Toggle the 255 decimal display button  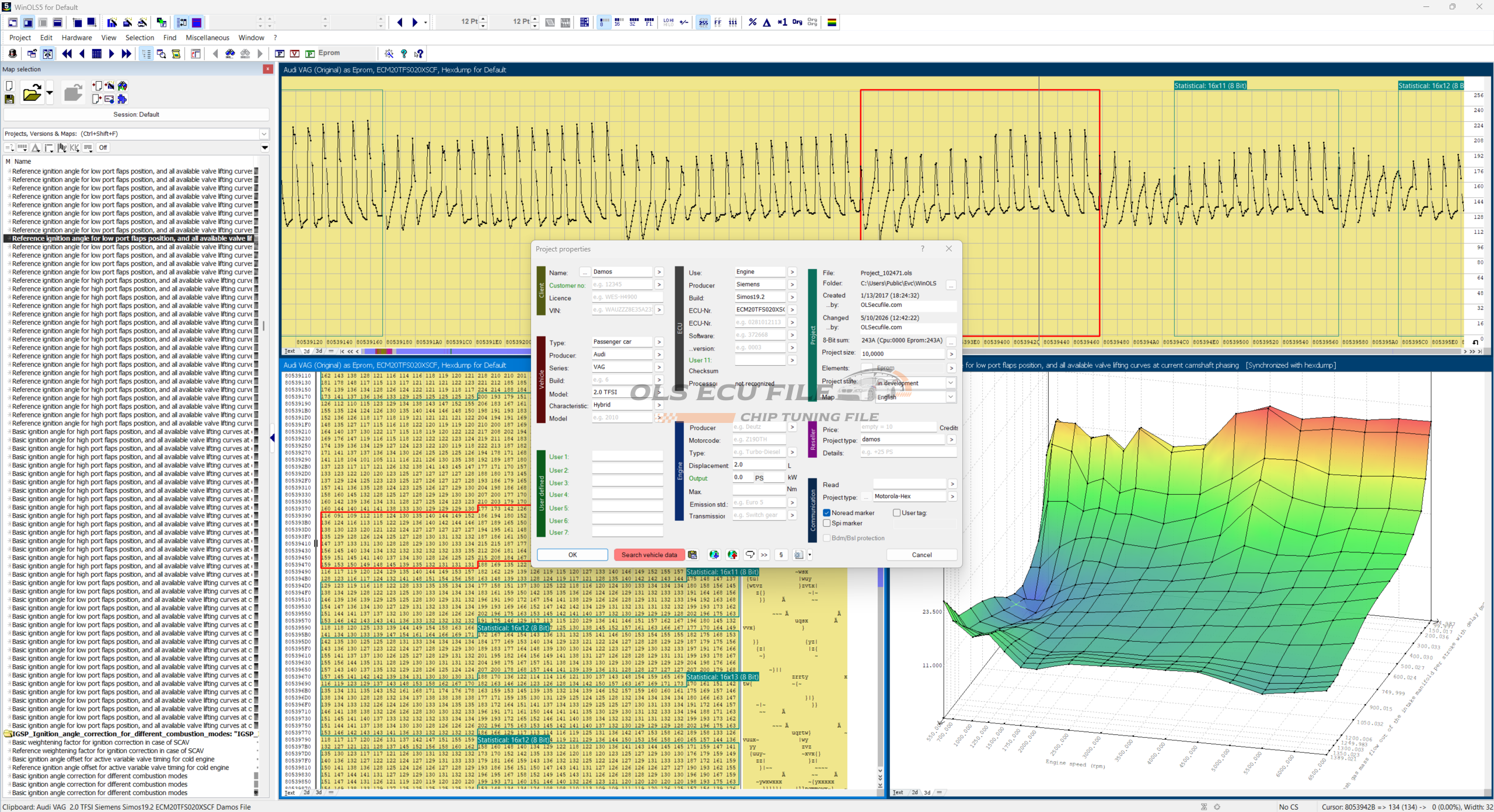(703, 22)
